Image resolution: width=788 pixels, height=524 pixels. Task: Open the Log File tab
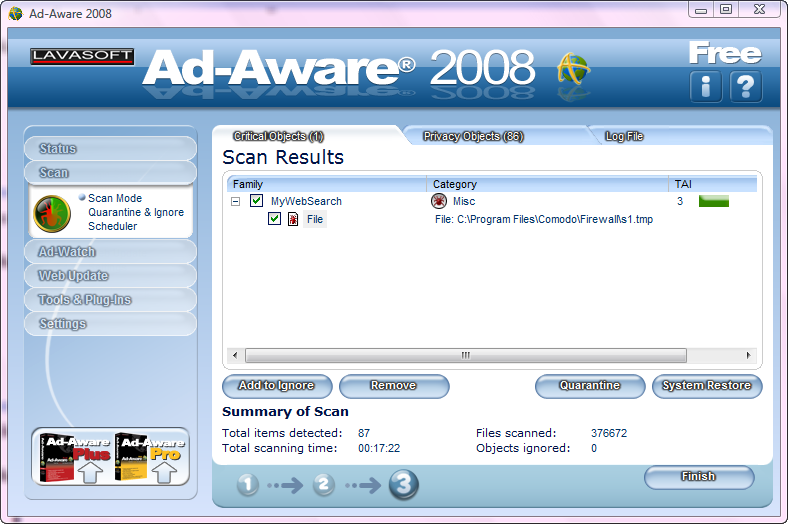click(624, 136)
